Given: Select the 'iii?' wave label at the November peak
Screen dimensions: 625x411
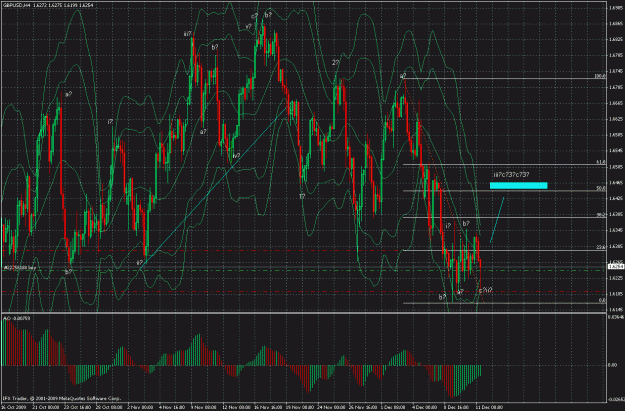Looking at the screenshot, I should point(187,34).
